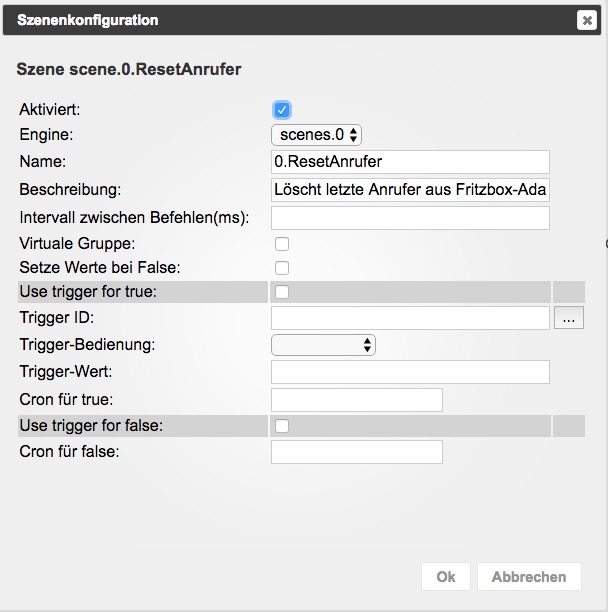Toggle the Aktiviert checkbox
This screenshot has height=612, width=608.
point(282,110)
